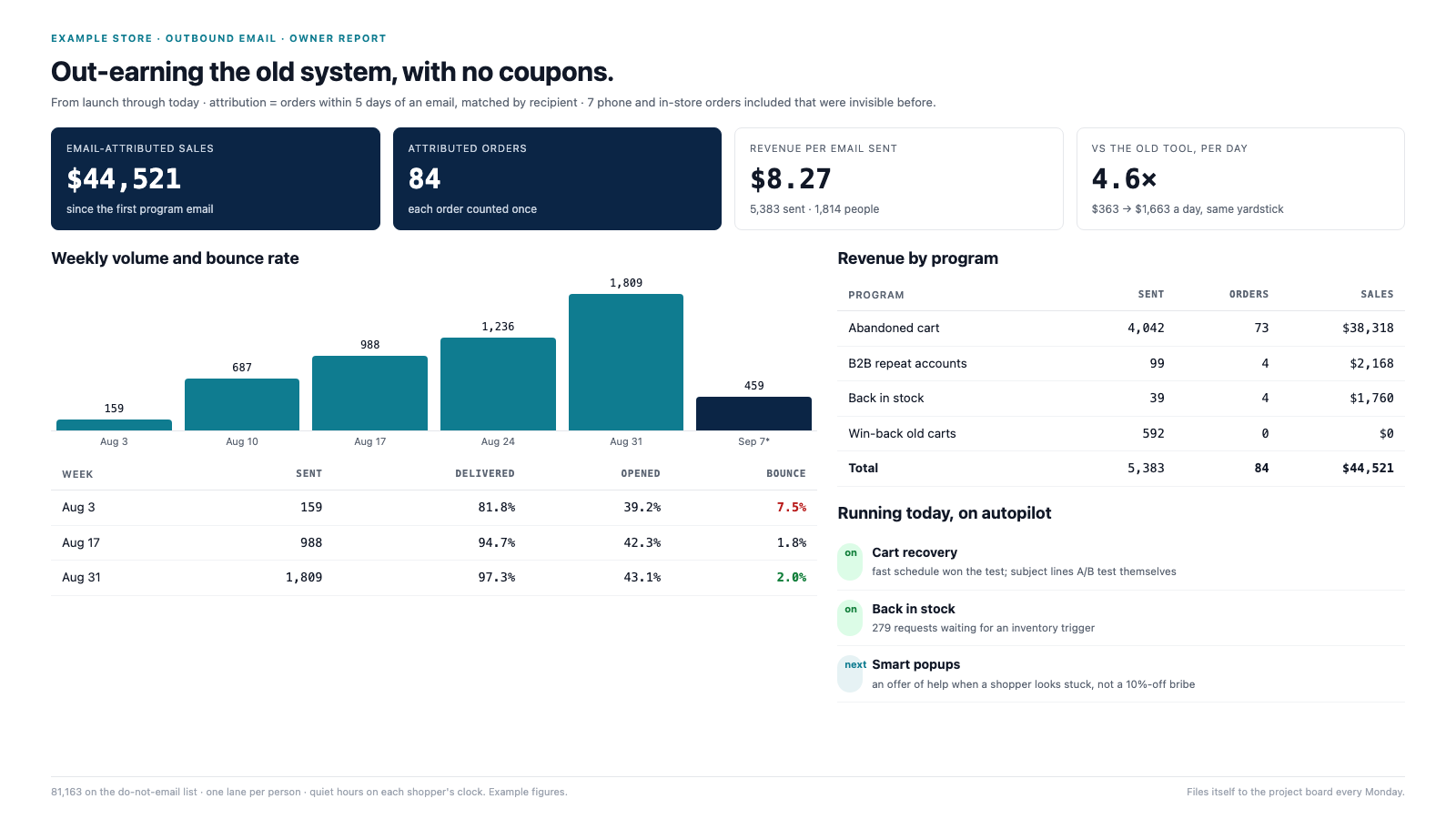Select the Aug 24 bar showing 1,236
The image size is (1456, 819).
pos(498,384)
